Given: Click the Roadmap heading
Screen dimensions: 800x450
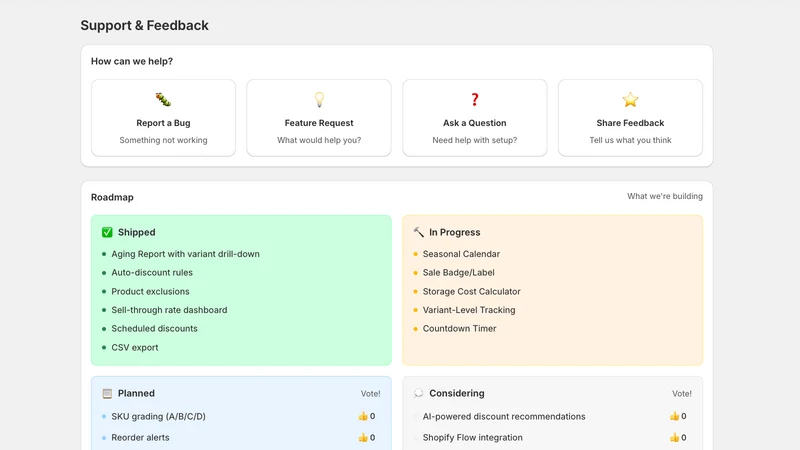Looking at the screenshot, I should click(112, 197).
